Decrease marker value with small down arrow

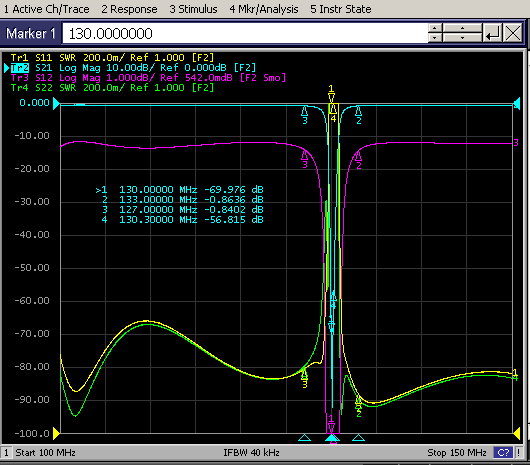[x=435, y=38]
